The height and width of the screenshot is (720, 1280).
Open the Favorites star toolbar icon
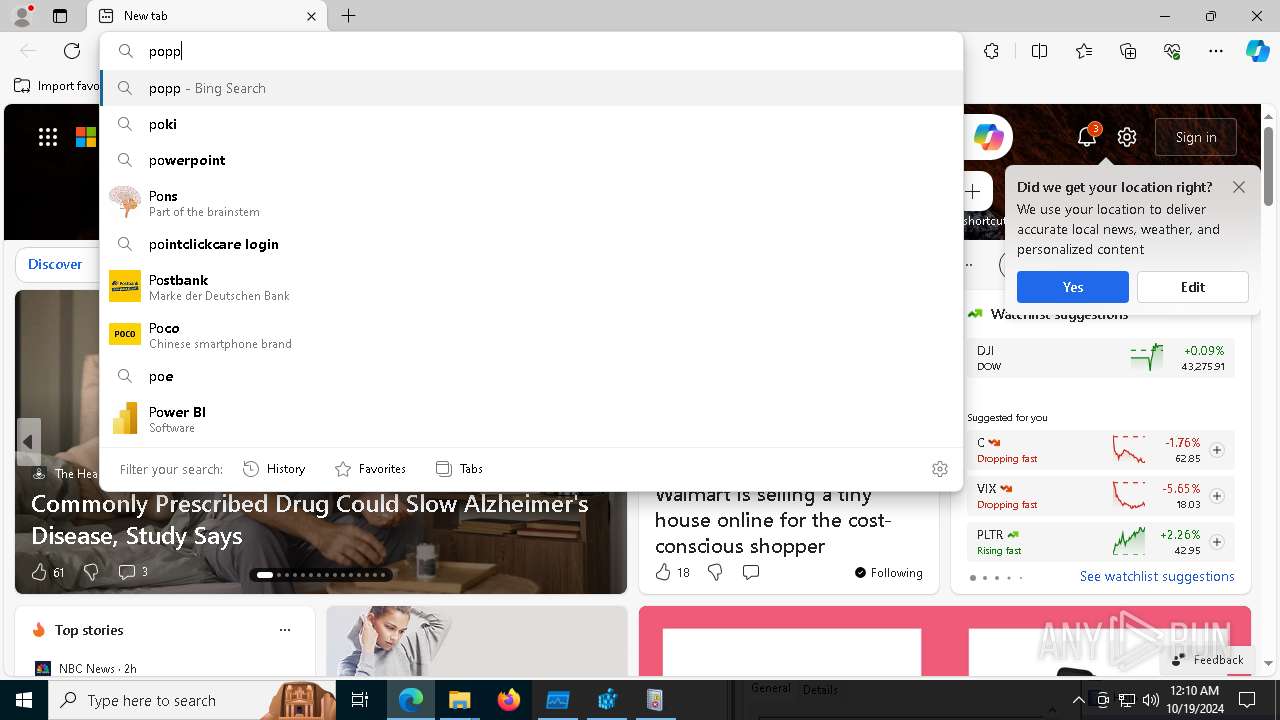[x=1084, y=51]
